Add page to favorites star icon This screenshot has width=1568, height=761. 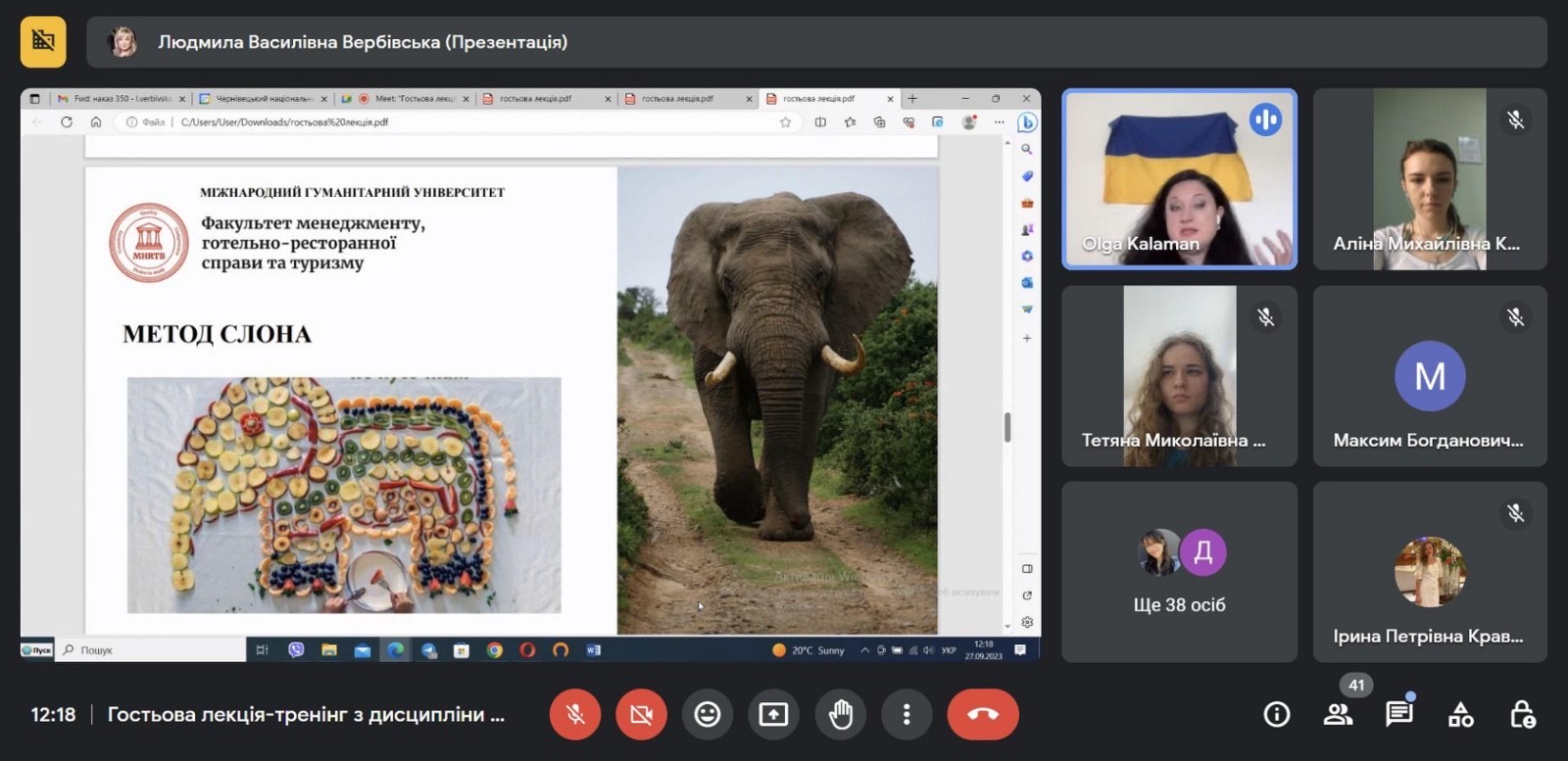(x=785, y=122)
